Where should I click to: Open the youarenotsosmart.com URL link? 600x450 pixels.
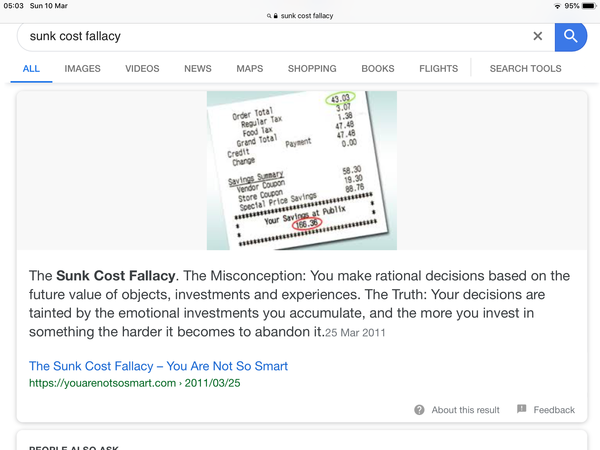coord(135,383)
